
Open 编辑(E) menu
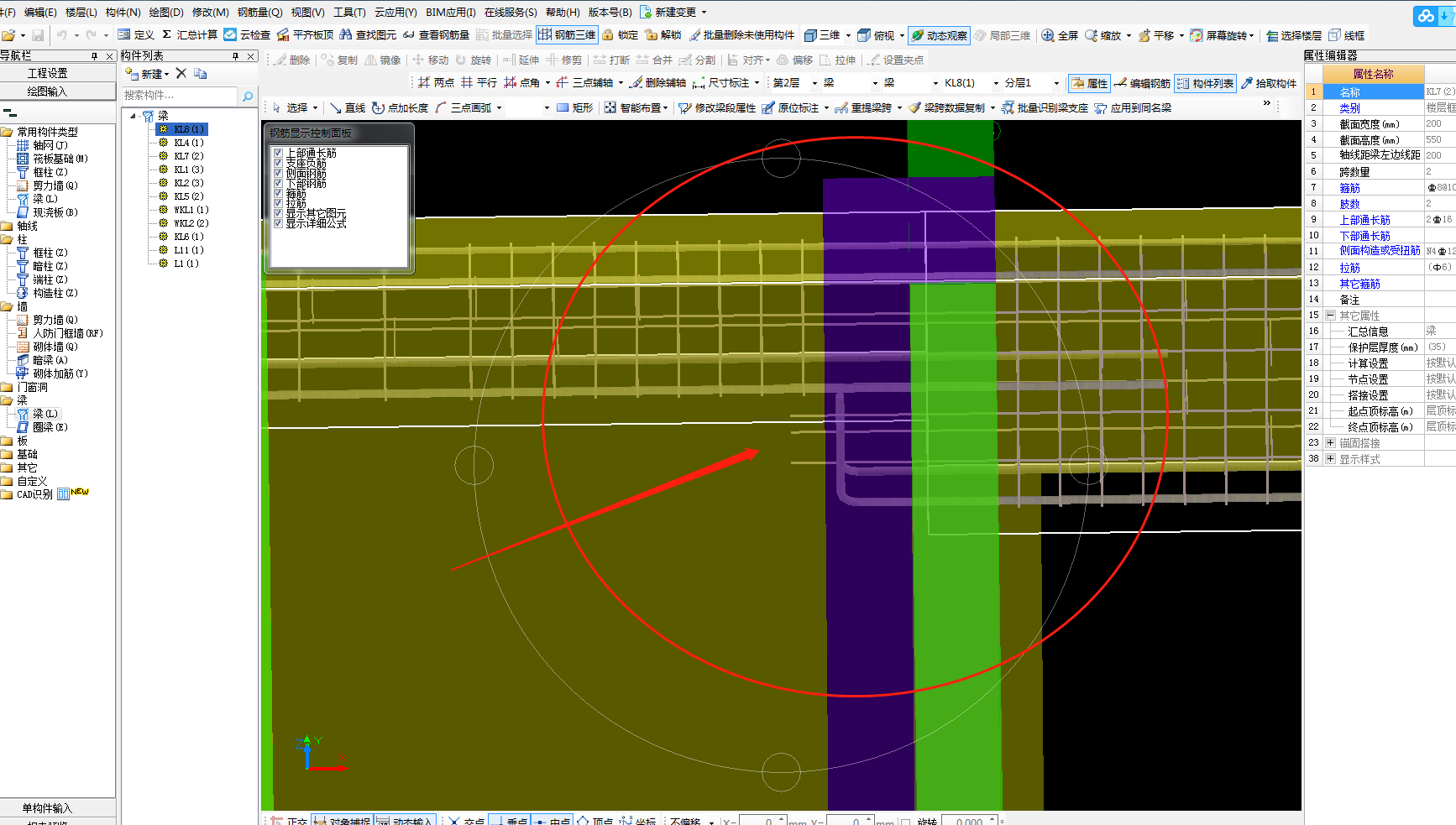point(40,12)
